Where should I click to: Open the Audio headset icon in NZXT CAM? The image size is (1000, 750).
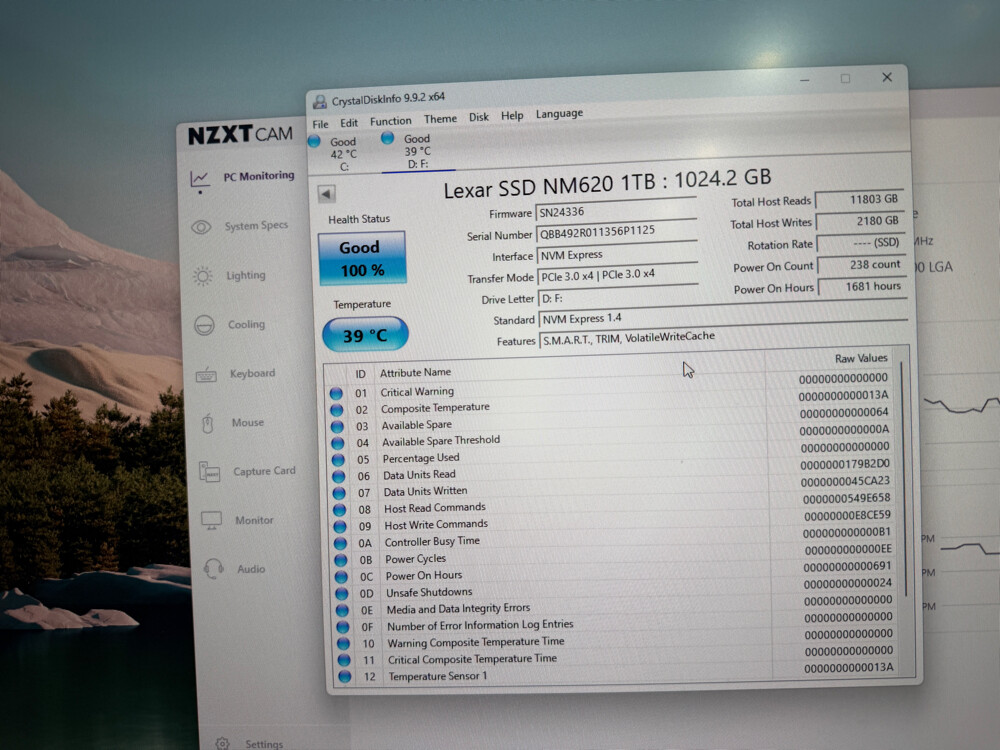[214, 569]
